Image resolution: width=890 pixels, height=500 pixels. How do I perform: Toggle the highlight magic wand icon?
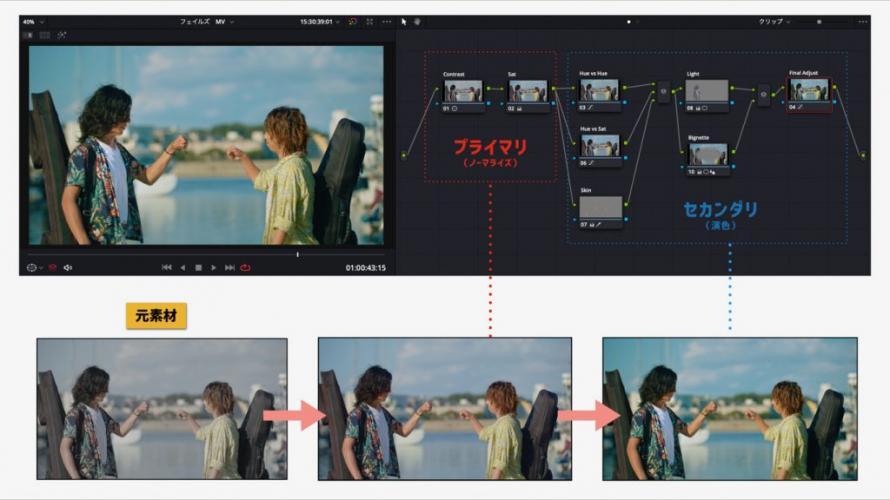tap(61, 35)
